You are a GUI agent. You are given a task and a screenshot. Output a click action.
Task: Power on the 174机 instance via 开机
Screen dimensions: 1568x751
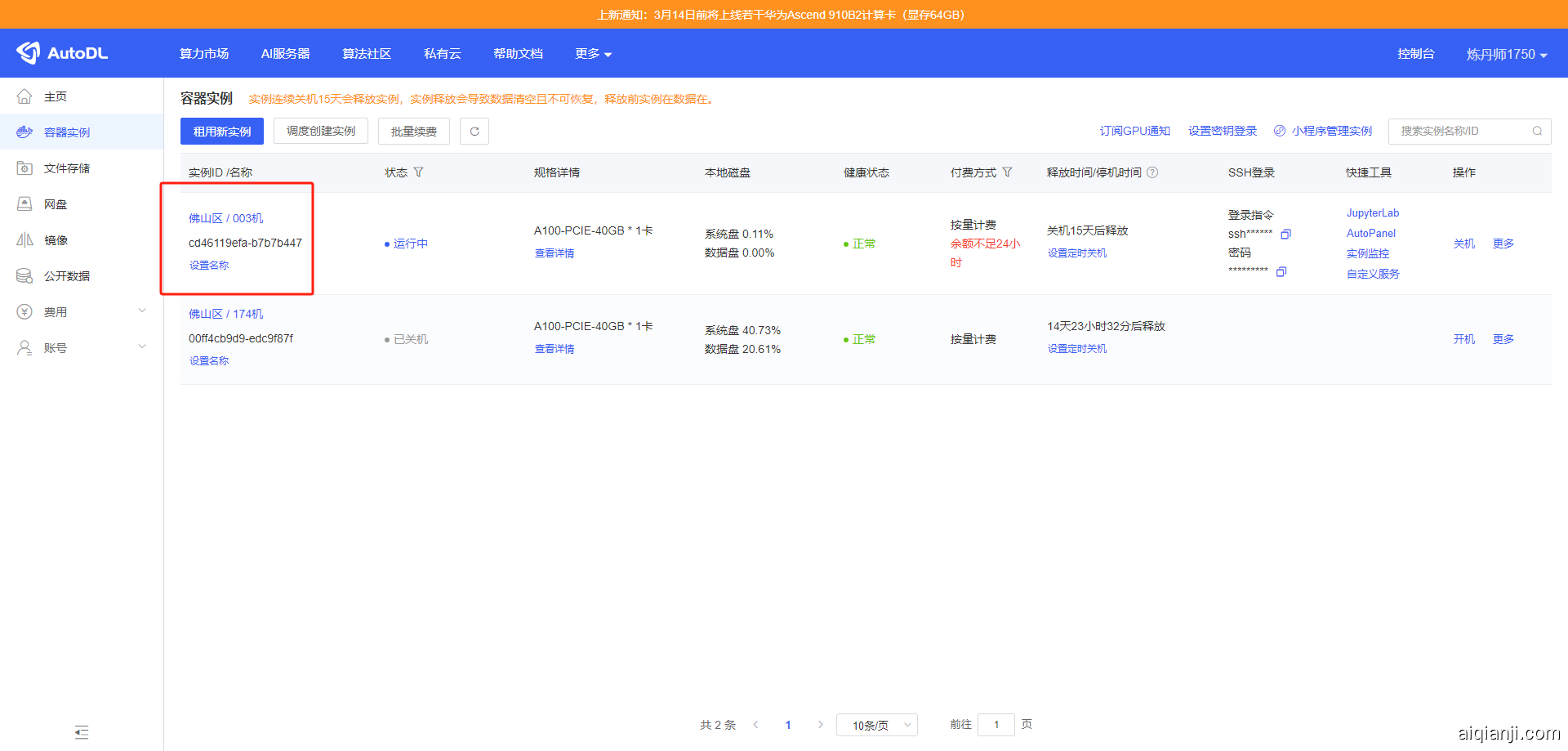coord(1463,339)
